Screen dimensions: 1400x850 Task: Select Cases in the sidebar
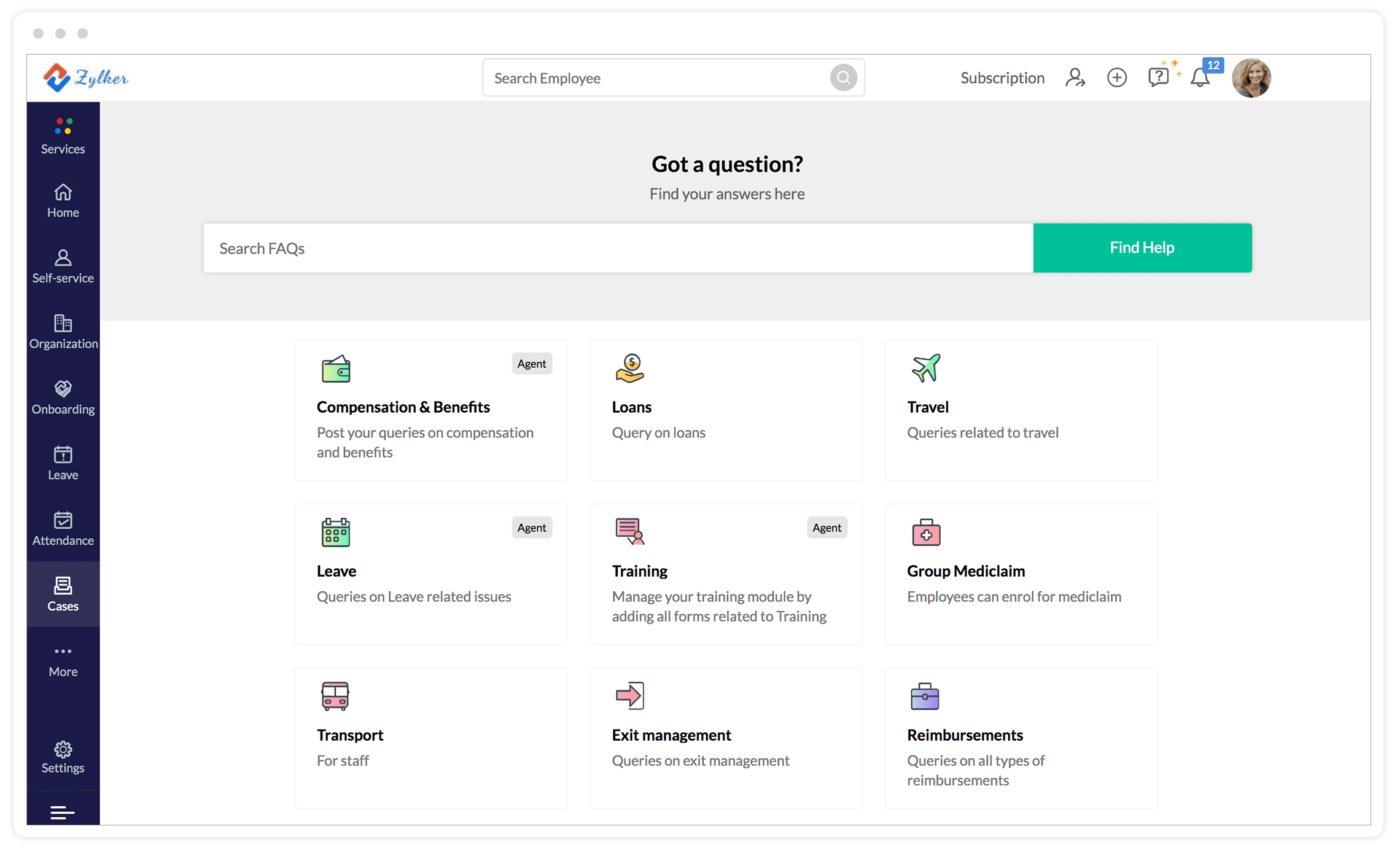click(x=63, y=594)
